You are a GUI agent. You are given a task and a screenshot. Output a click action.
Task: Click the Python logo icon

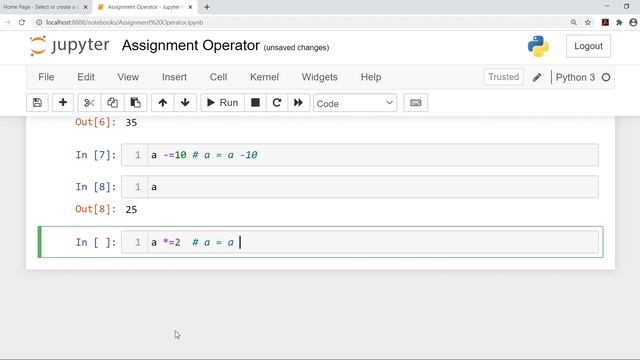pyautogui.click(x=538, y=46)
